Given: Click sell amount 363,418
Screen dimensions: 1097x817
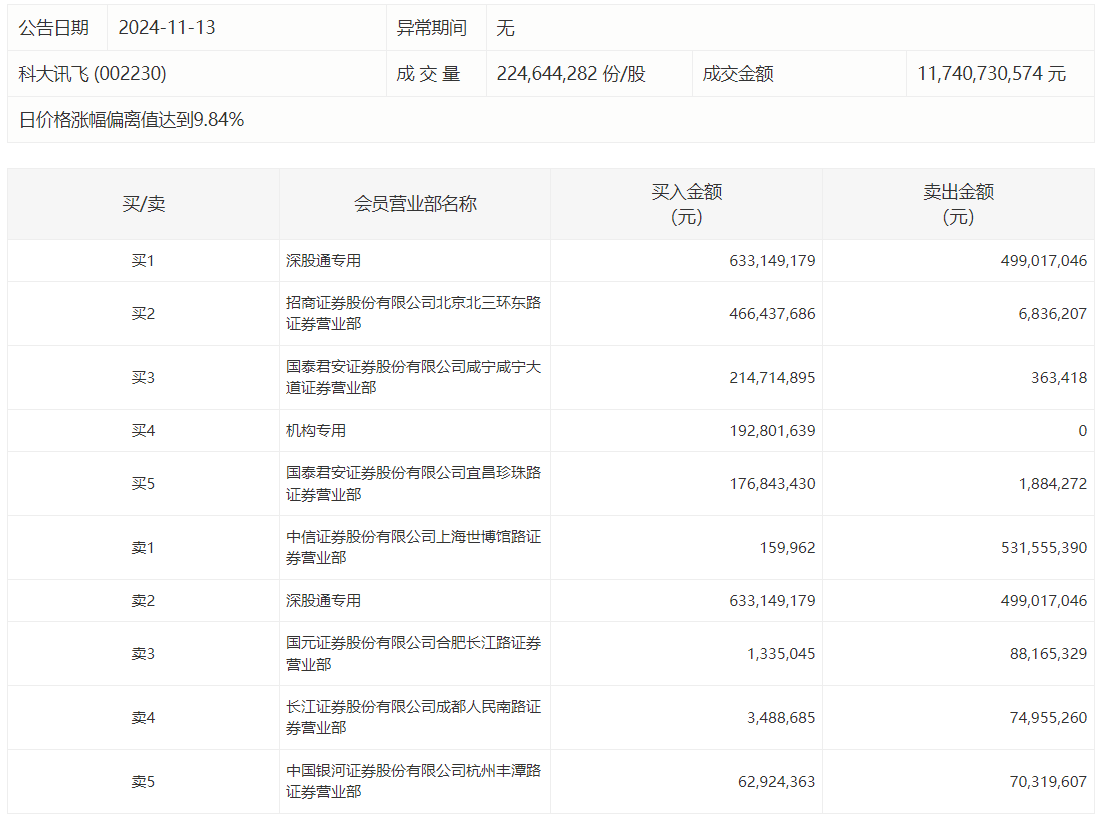Looking at the screenshot, I should pyautogui.click(x=1059, y=378).
